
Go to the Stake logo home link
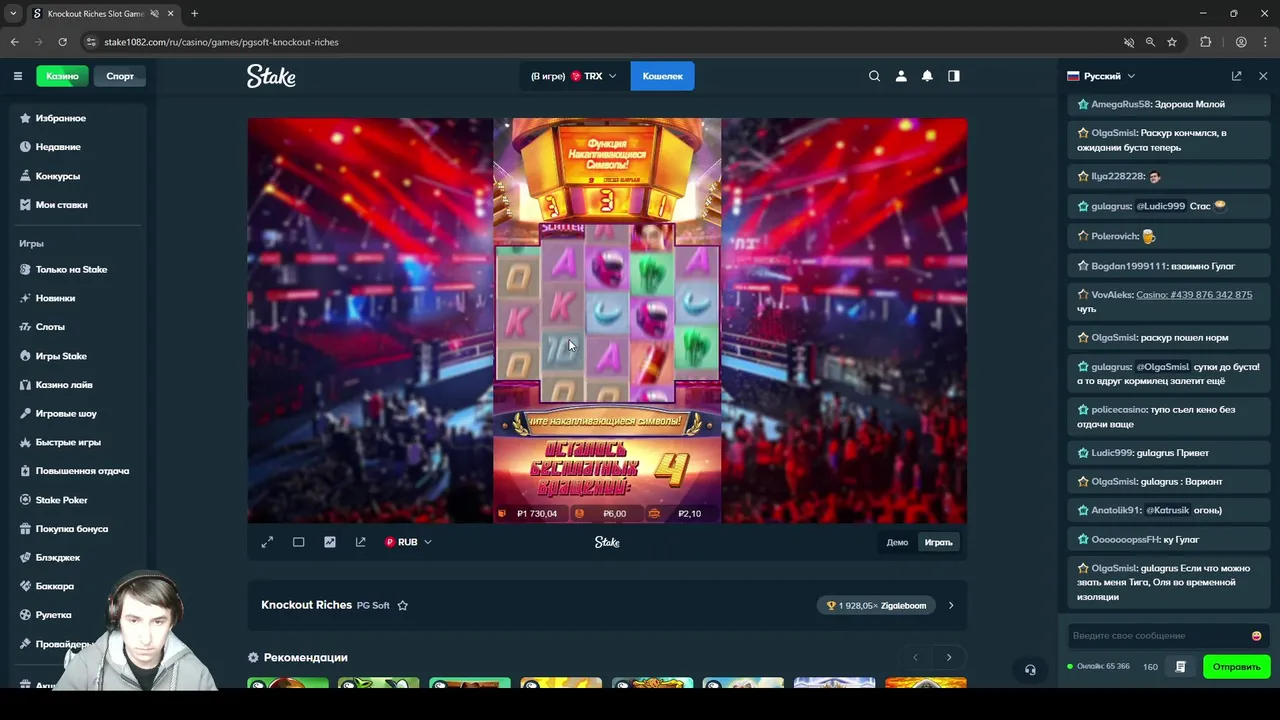(271, 76)
